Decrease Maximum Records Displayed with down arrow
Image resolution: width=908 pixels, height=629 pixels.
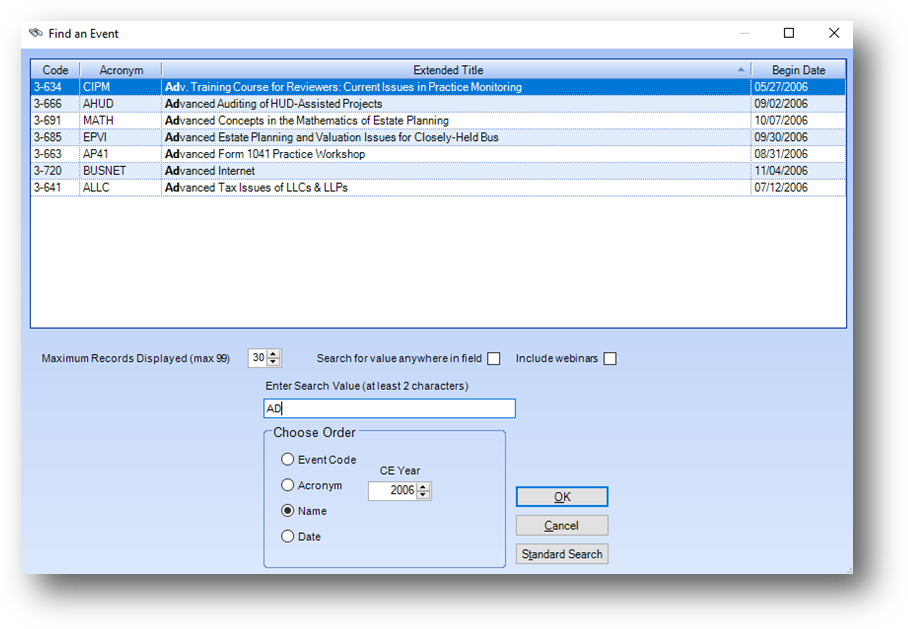click(x=273, y=362)
